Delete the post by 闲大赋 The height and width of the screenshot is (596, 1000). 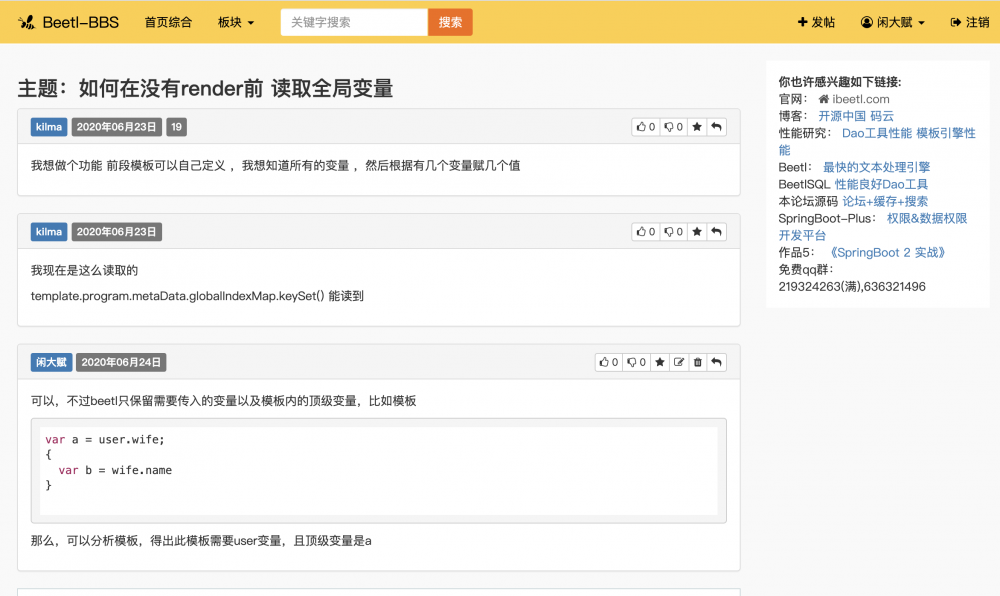698,363
